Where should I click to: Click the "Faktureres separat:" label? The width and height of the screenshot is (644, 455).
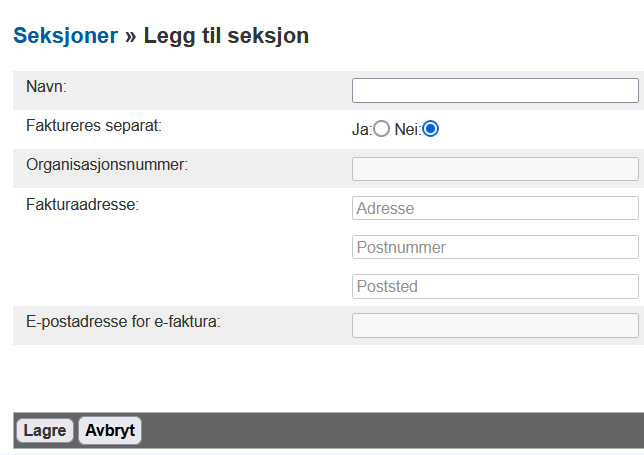pyautogui.click(x=93, y=126)
